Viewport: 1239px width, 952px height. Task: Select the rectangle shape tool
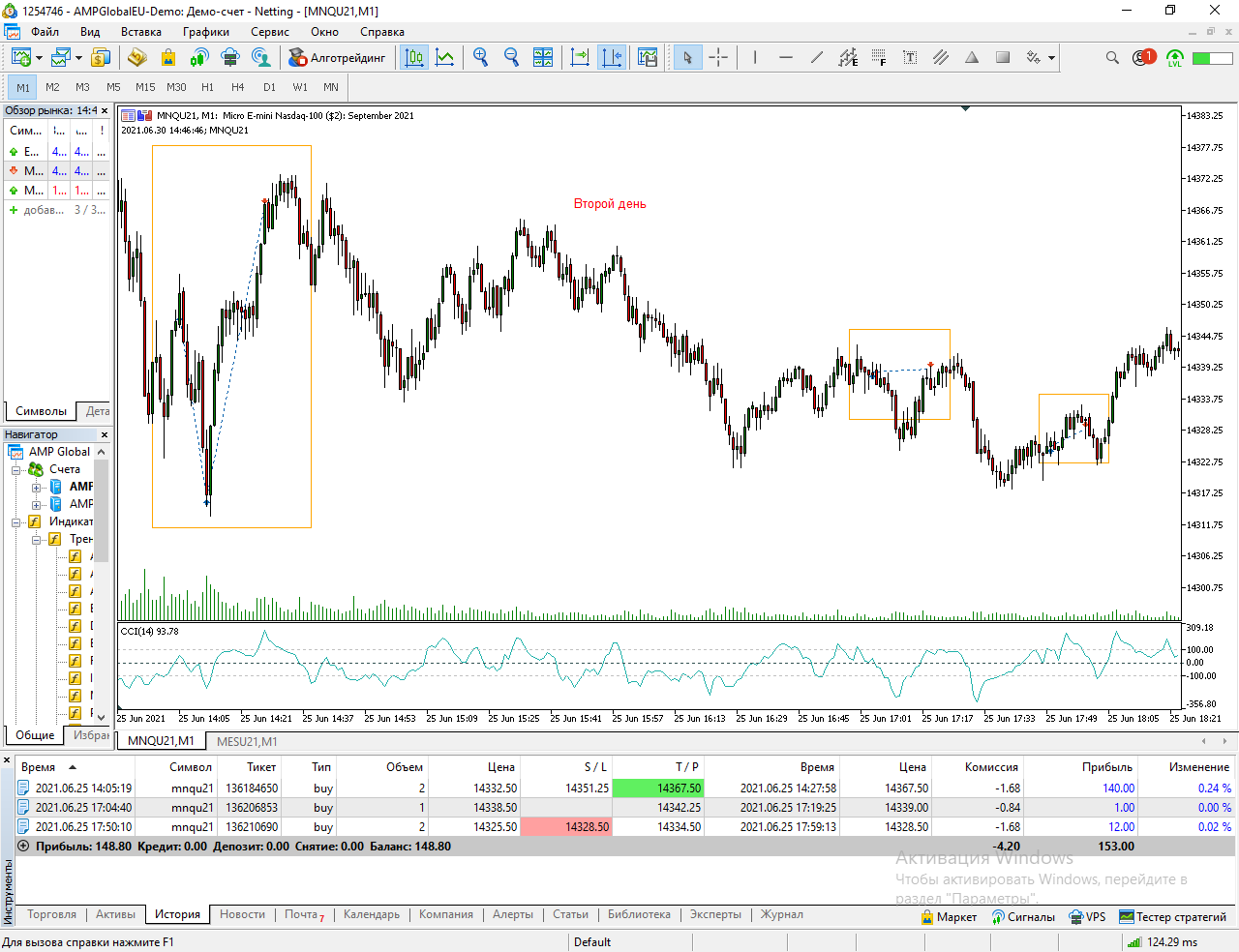click(1003, 58)
